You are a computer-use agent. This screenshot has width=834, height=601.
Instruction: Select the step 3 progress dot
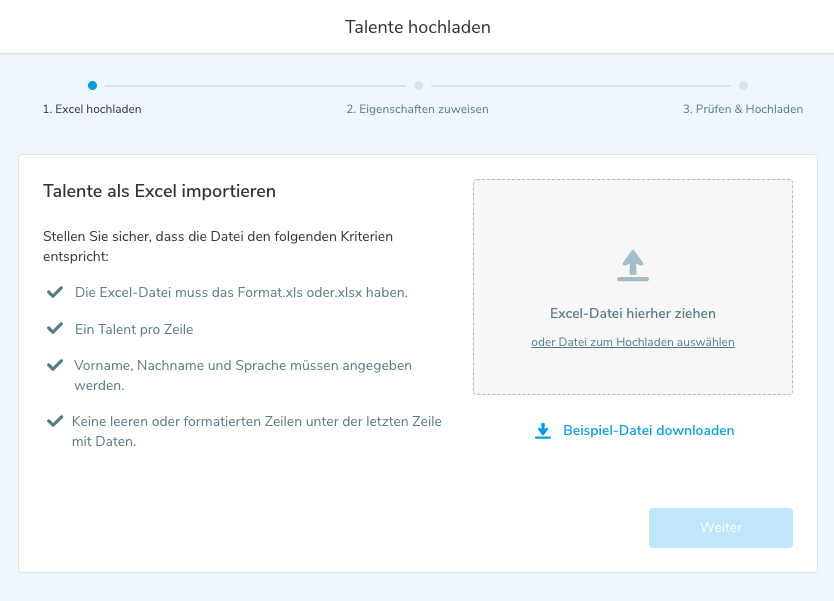(743, 86)
